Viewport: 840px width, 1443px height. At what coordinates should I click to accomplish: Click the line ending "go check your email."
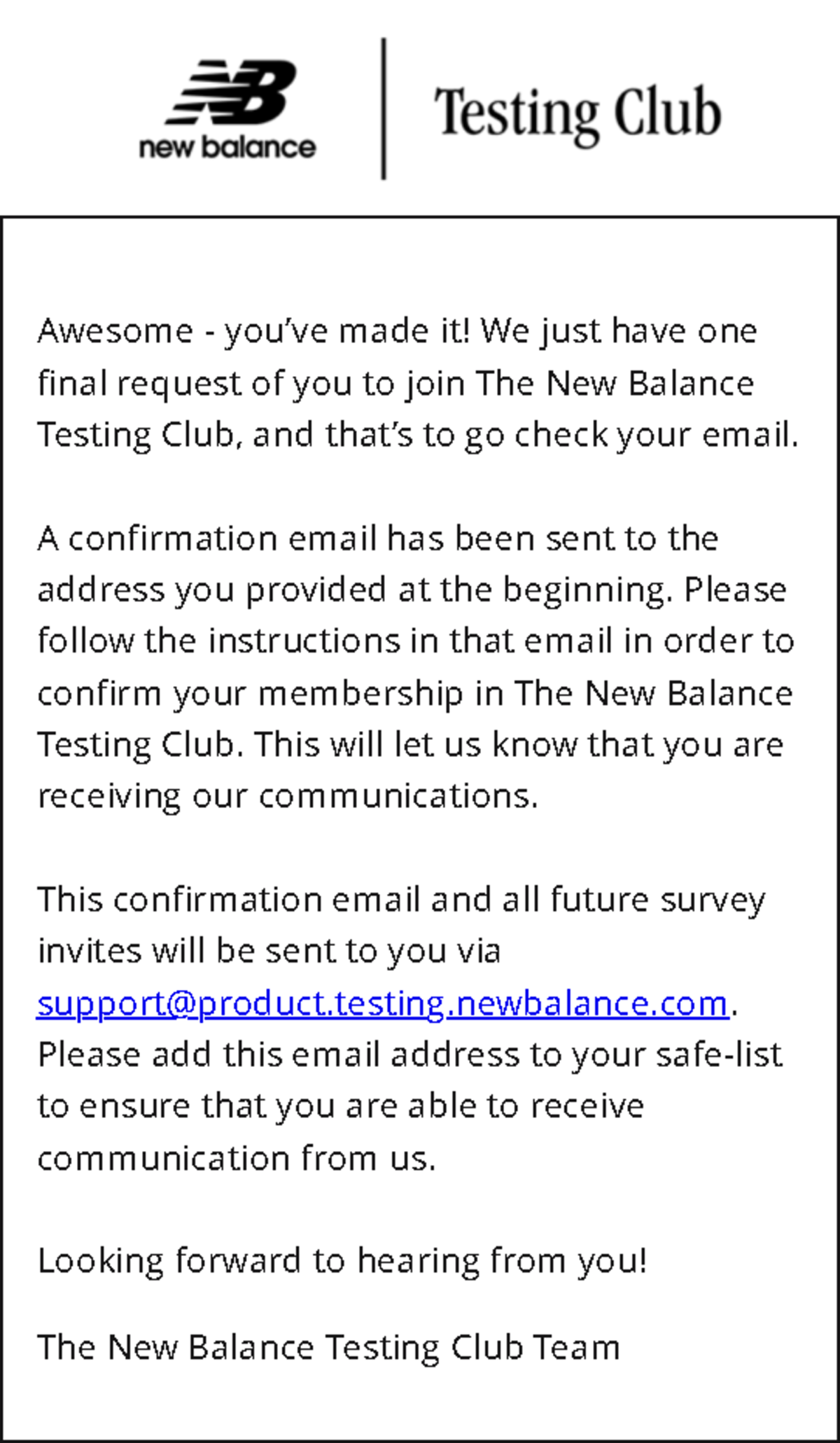[x=417, y=435]
